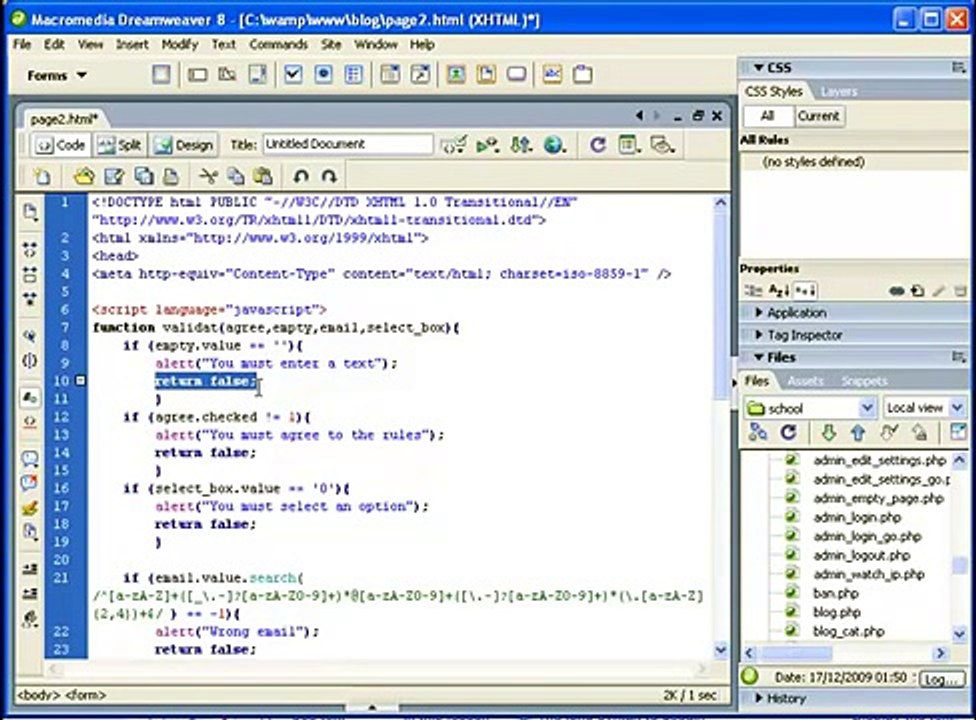Insert a text field form element
Screen dimensions: 976x720
click(197, 75)
